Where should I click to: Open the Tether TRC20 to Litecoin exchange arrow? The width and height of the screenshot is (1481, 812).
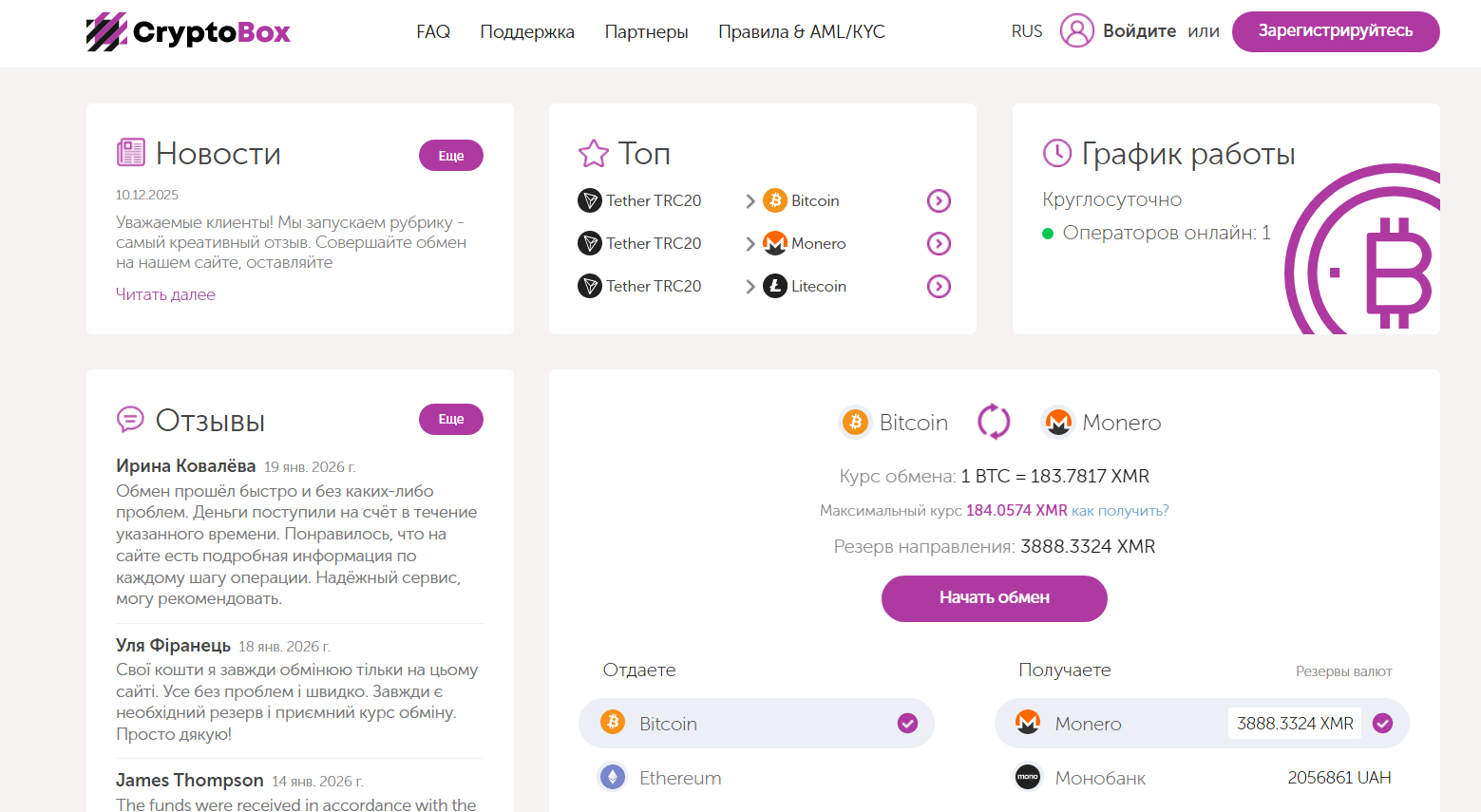click(x=939, y=286)
